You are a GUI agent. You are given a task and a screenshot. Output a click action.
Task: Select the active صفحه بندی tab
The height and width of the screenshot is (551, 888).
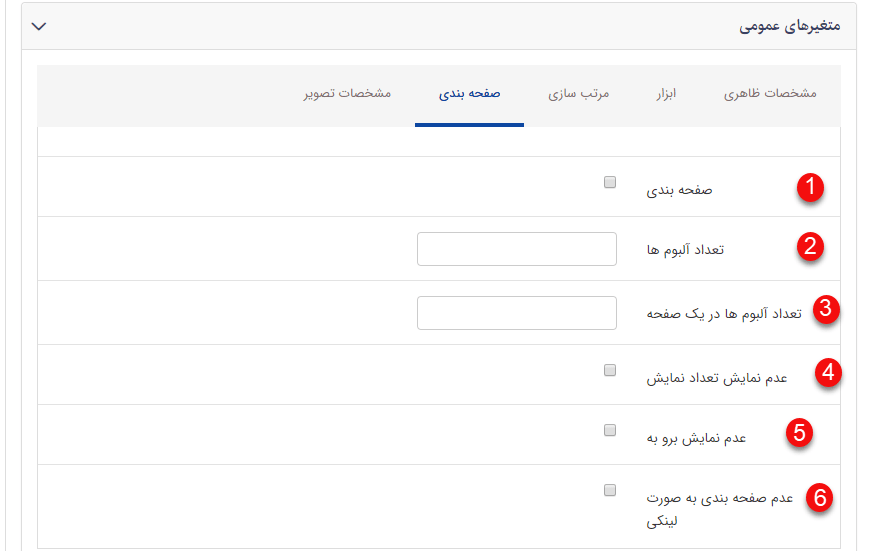(469, 94)
